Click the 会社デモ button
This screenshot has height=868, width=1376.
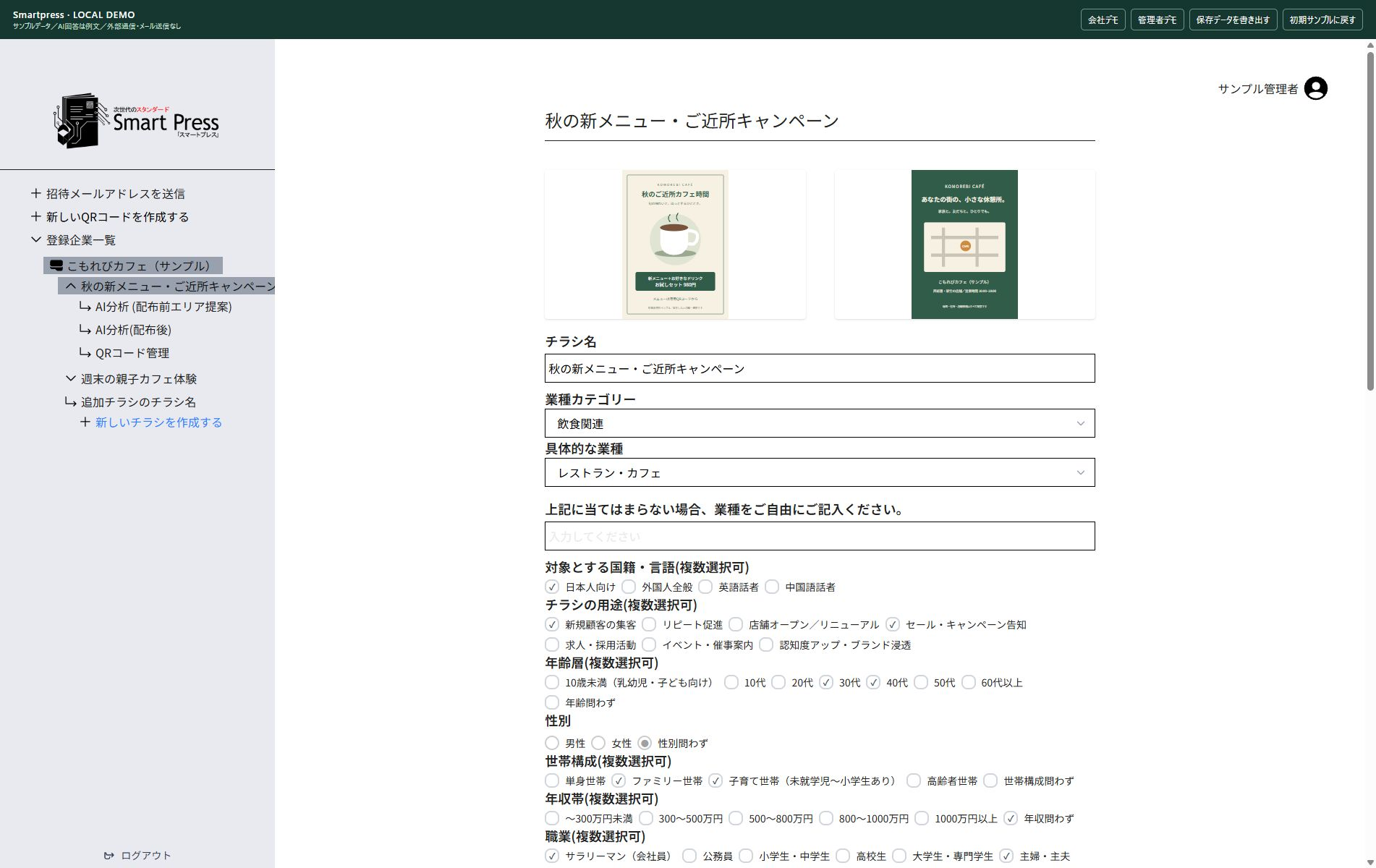(x=1103, y=20)
